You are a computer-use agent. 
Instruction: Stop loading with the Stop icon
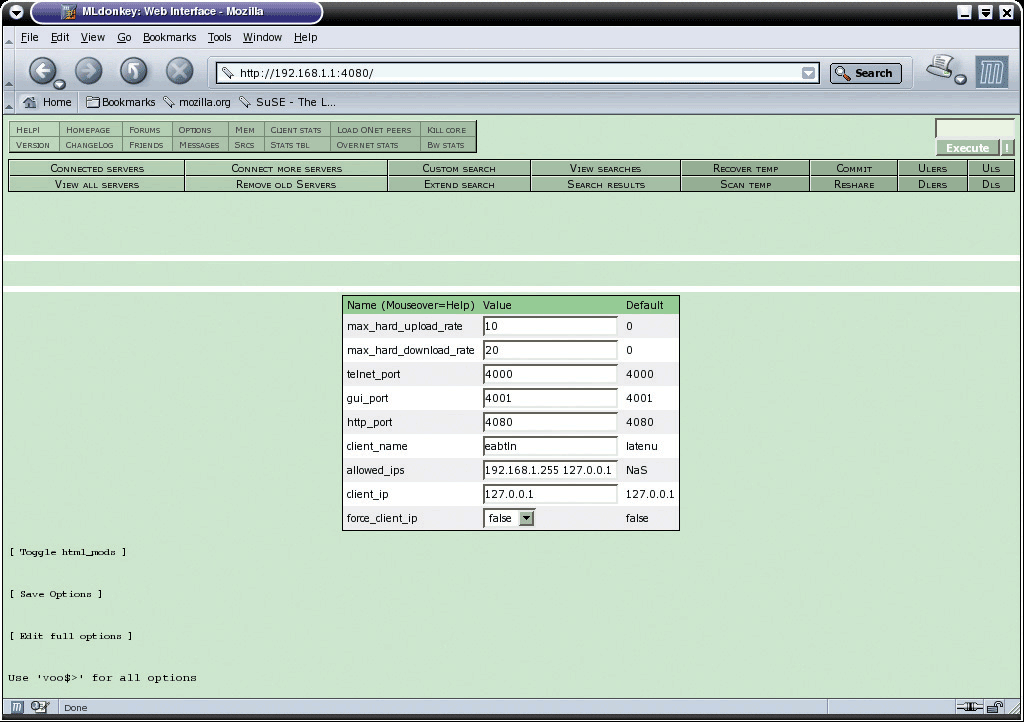179,71
